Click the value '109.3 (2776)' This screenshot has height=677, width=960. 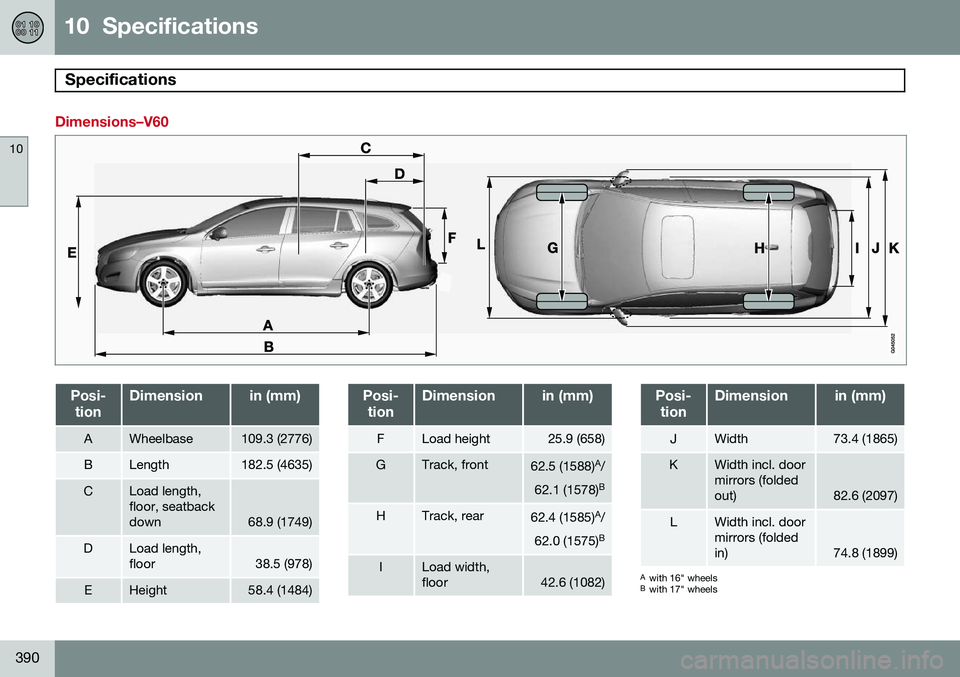click(276, 439)
